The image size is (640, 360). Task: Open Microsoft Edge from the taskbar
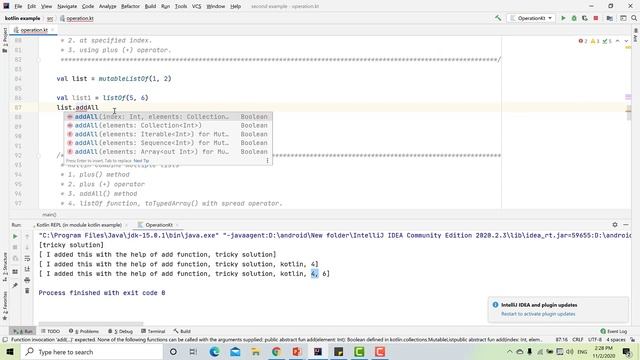pyautogui.click(x=214, y=352)
